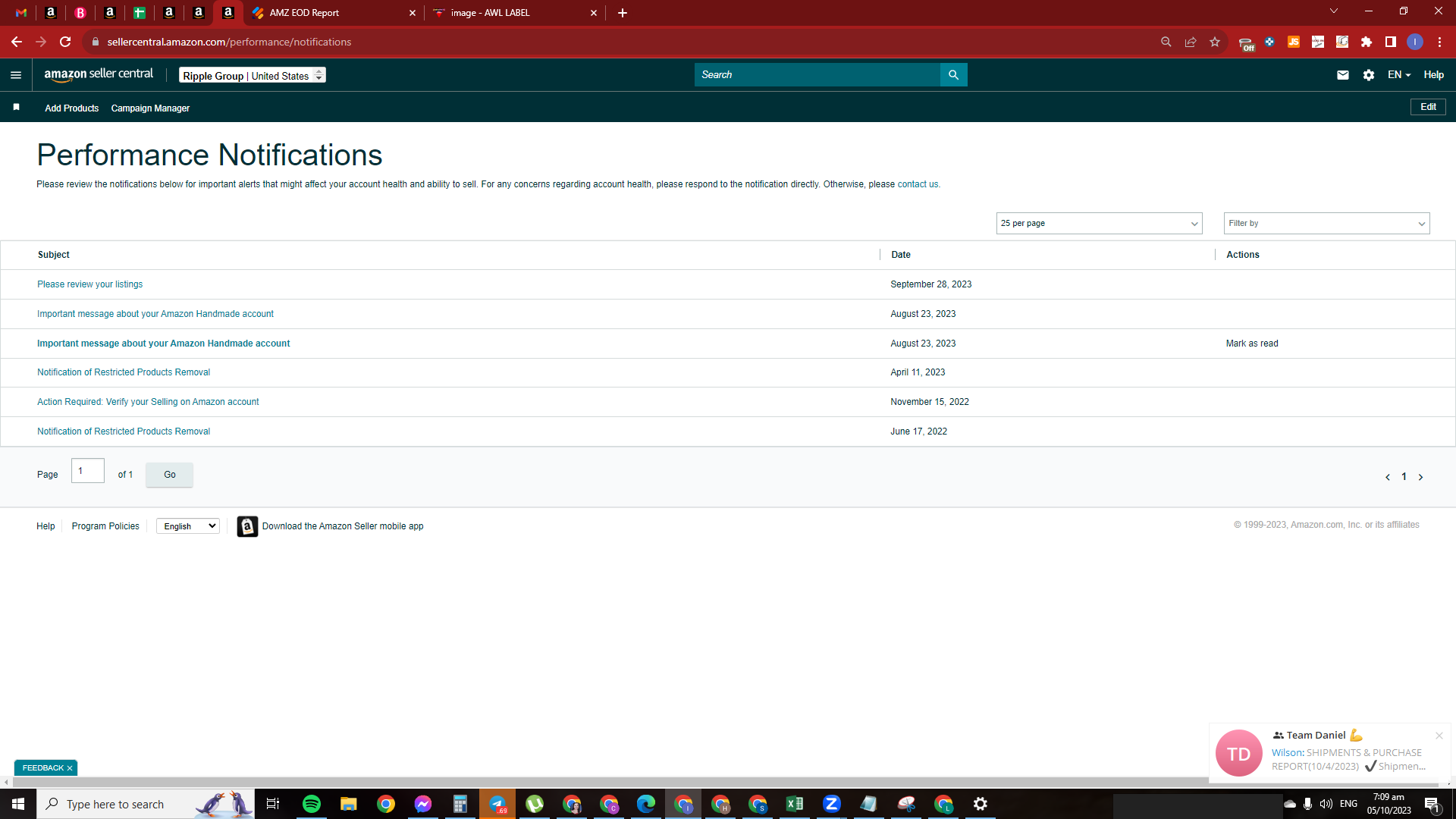Close the AMZ EOD Report tab
Screen dimensions: 1456x819
tap(413, 13)
